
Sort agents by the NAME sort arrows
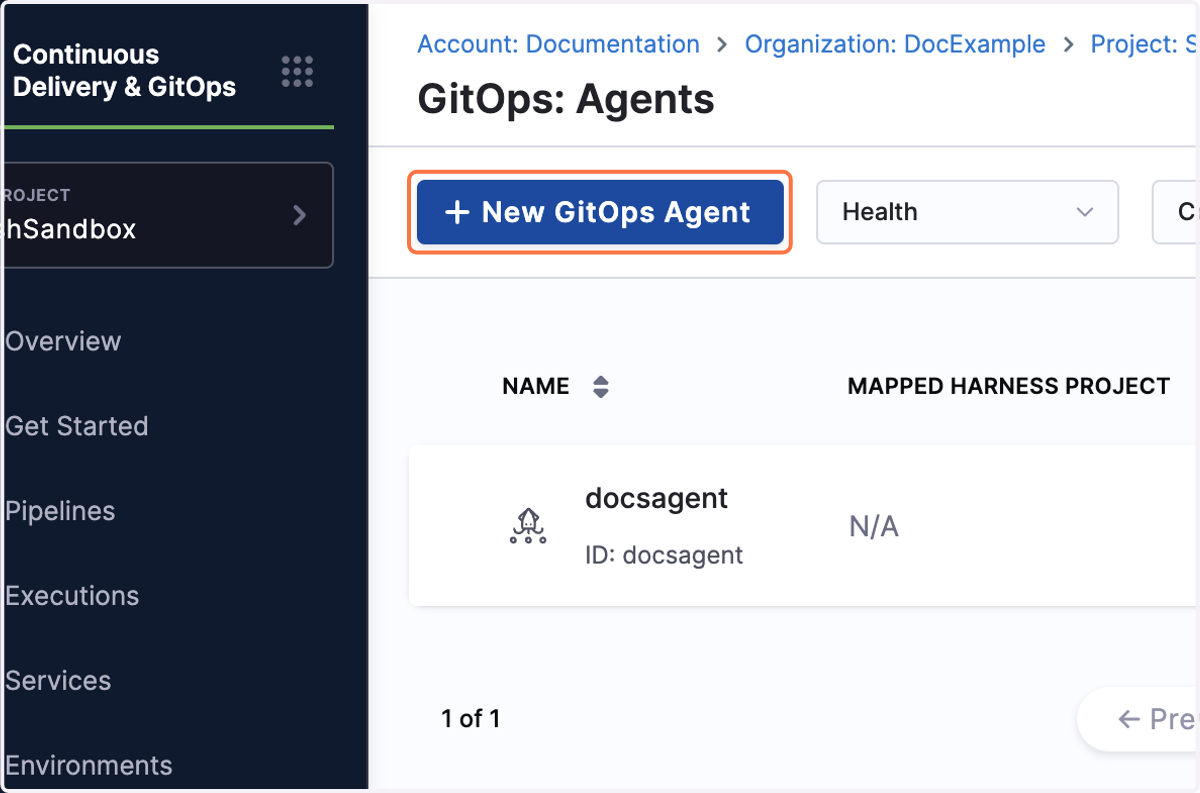coord(600,387)
